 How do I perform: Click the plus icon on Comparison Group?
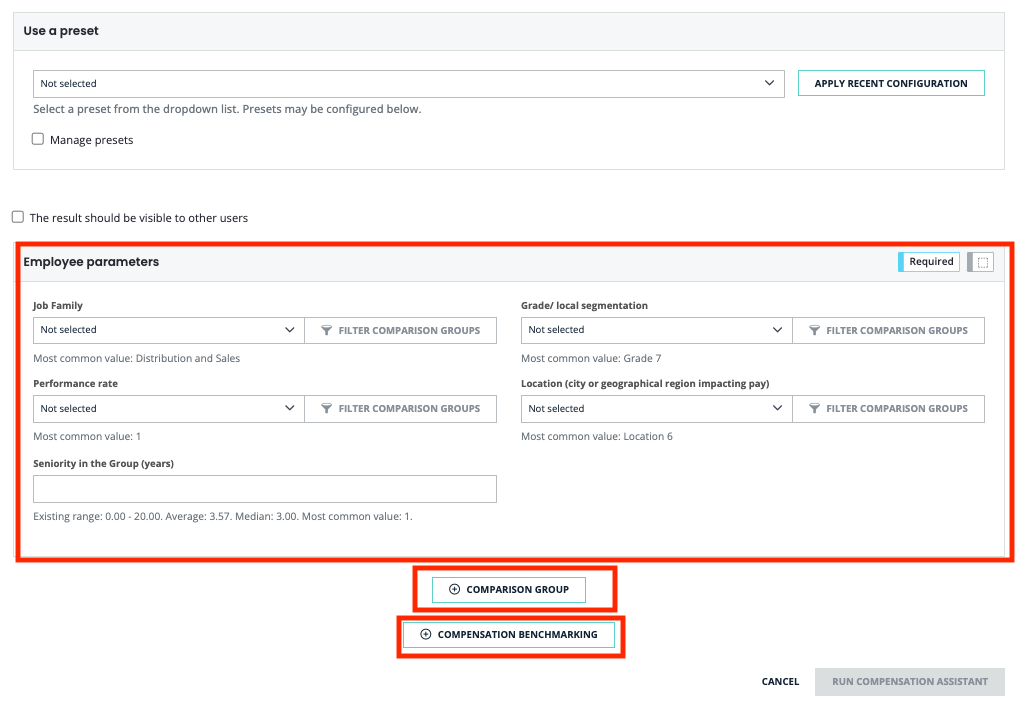455,590
